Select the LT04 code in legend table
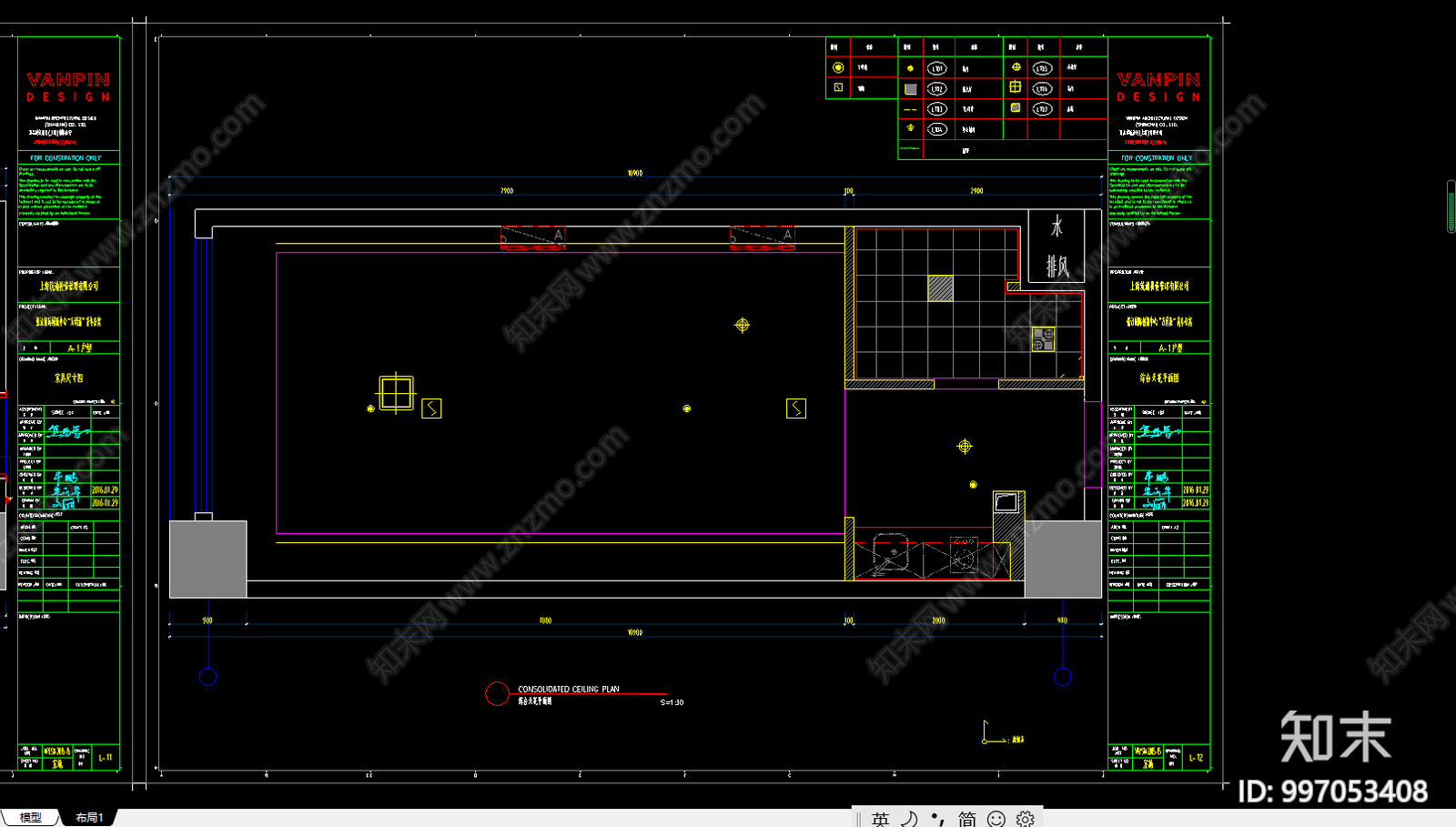 pos(937,129)
